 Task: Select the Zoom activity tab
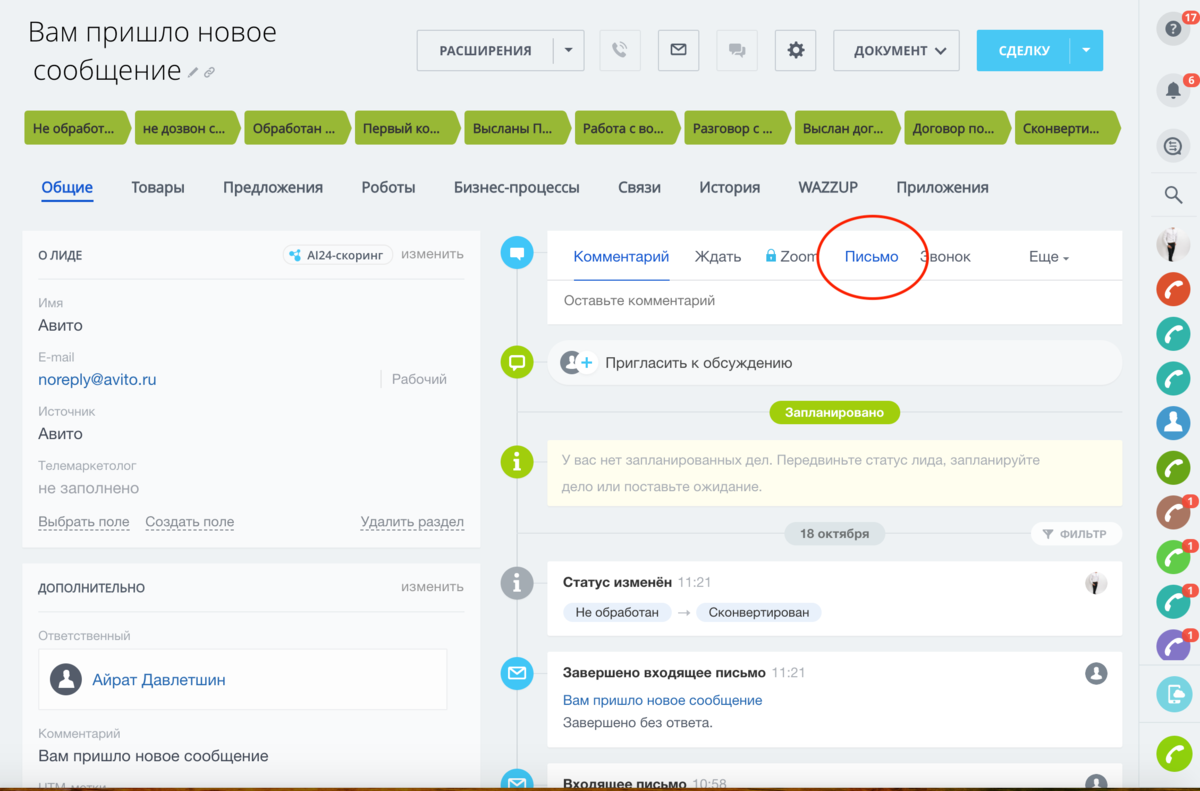click(x=792, y=257)
